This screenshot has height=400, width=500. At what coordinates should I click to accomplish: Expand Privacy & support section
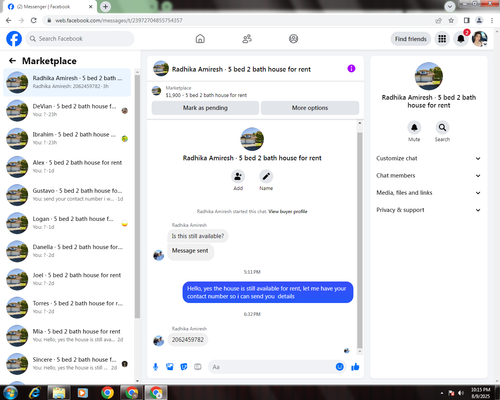[428, 210]
